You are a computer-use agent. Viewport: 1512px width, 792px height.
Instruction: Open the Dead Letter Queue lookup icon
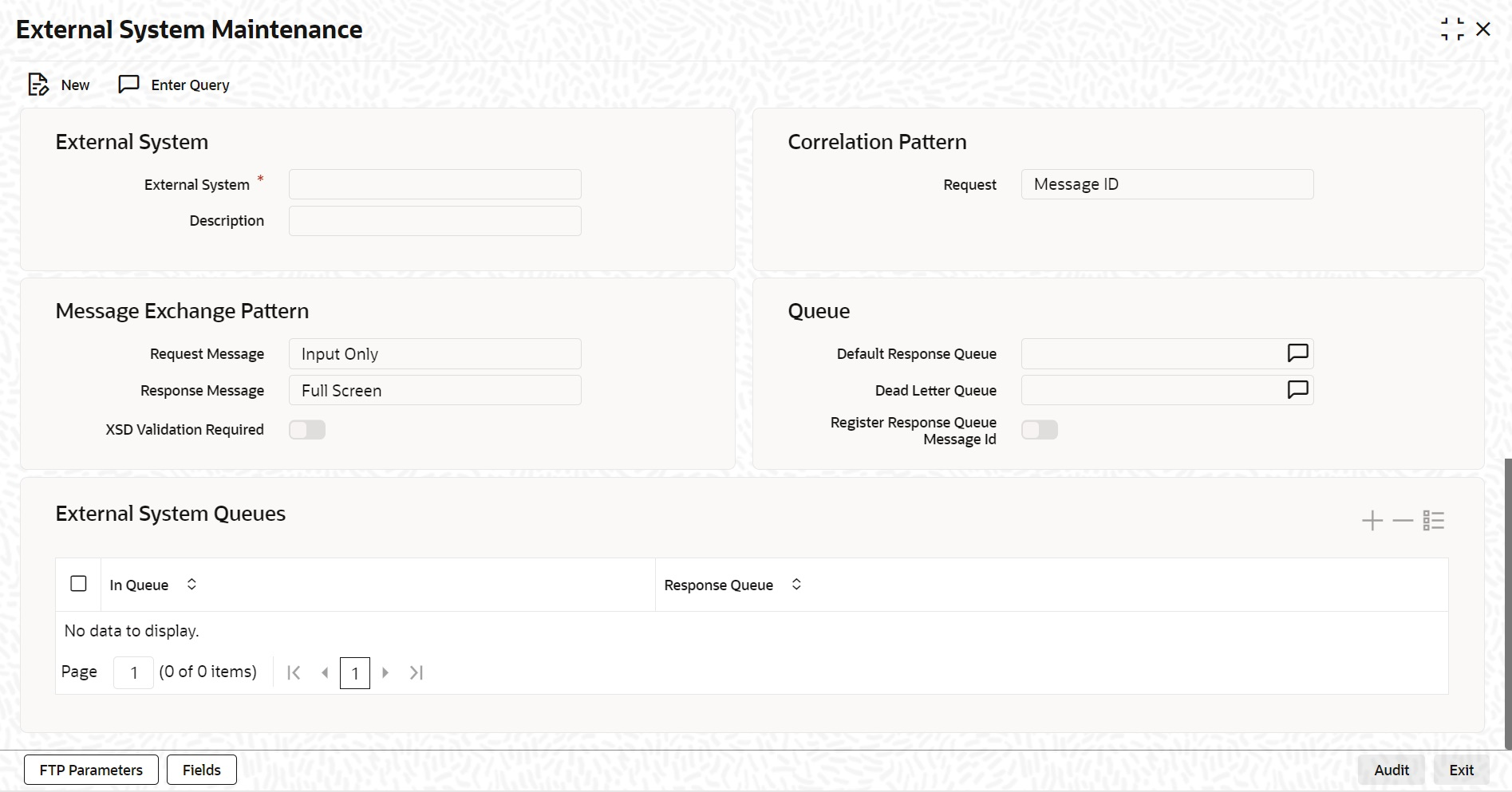coord(1297,390)
